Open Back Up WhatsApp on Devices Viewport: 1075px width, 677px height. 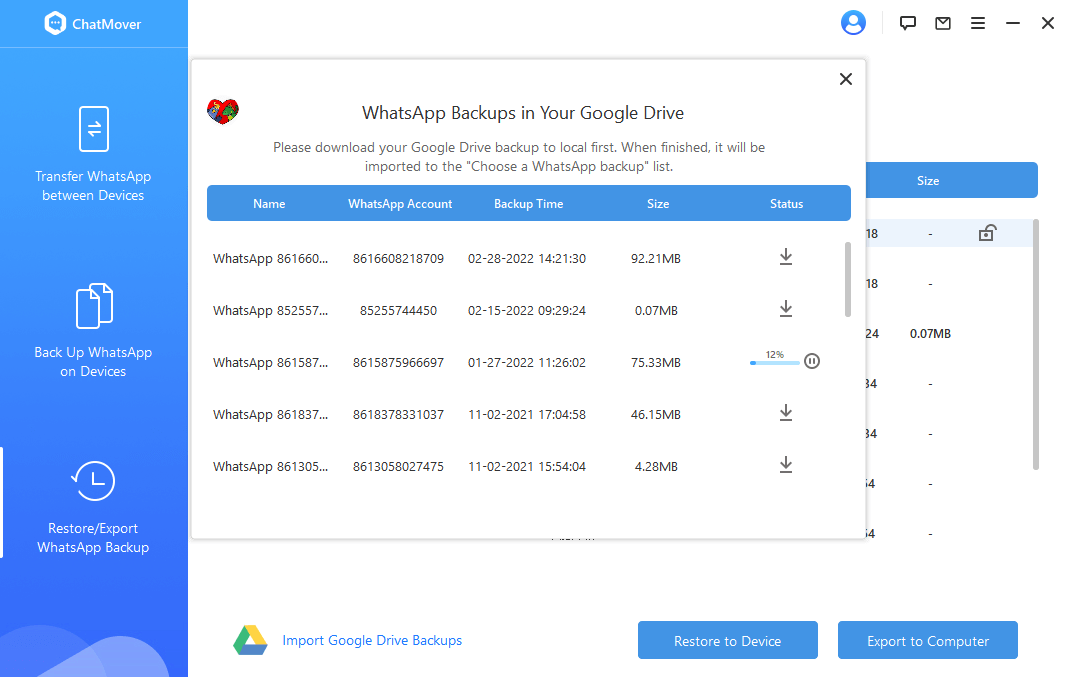pos(93,330)
